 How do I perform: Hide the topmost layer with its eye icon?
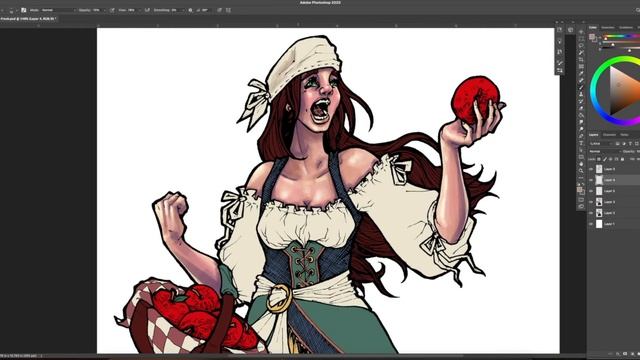pos(591,169)
